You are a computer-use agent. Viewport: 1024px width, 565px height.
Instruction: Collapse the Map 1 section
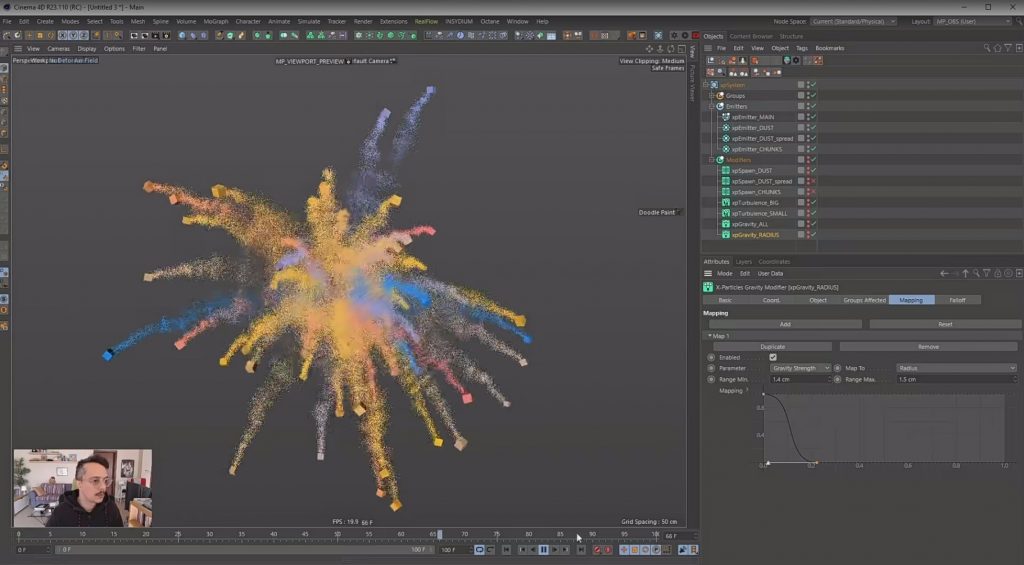pos(710,336)
